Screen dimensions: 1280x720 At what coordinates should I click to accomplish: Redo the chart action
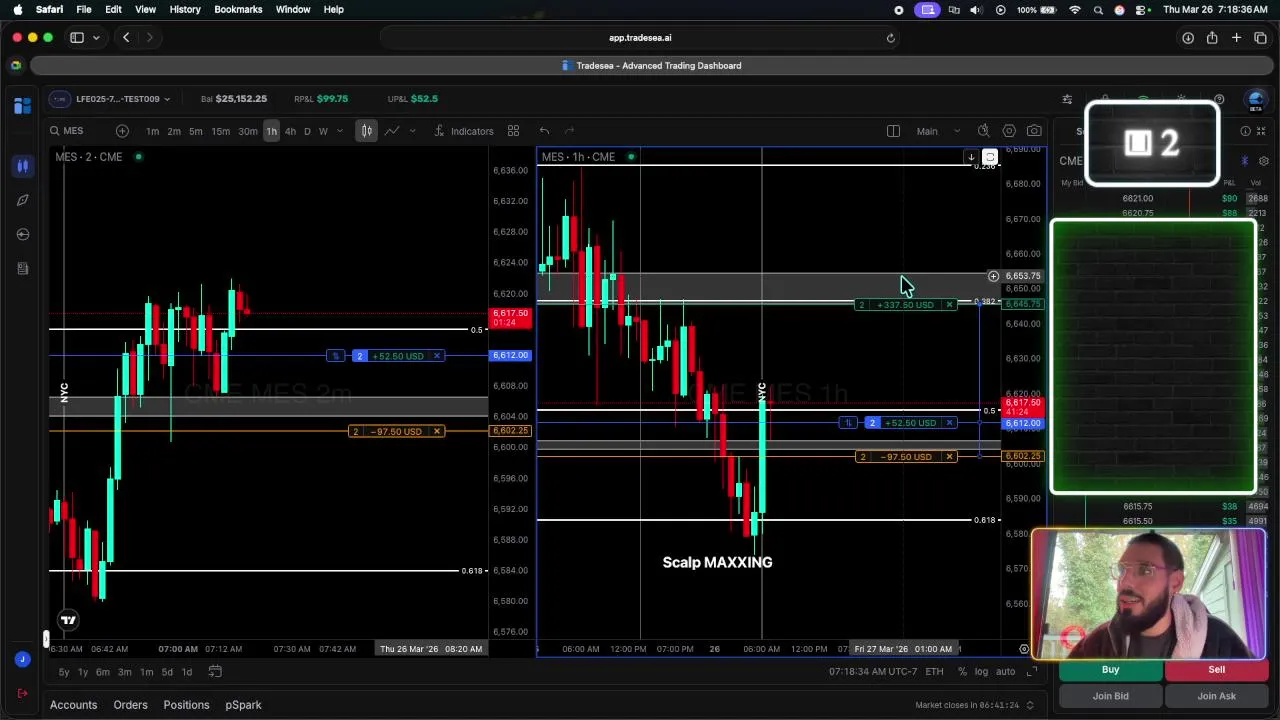pos(569,131)
